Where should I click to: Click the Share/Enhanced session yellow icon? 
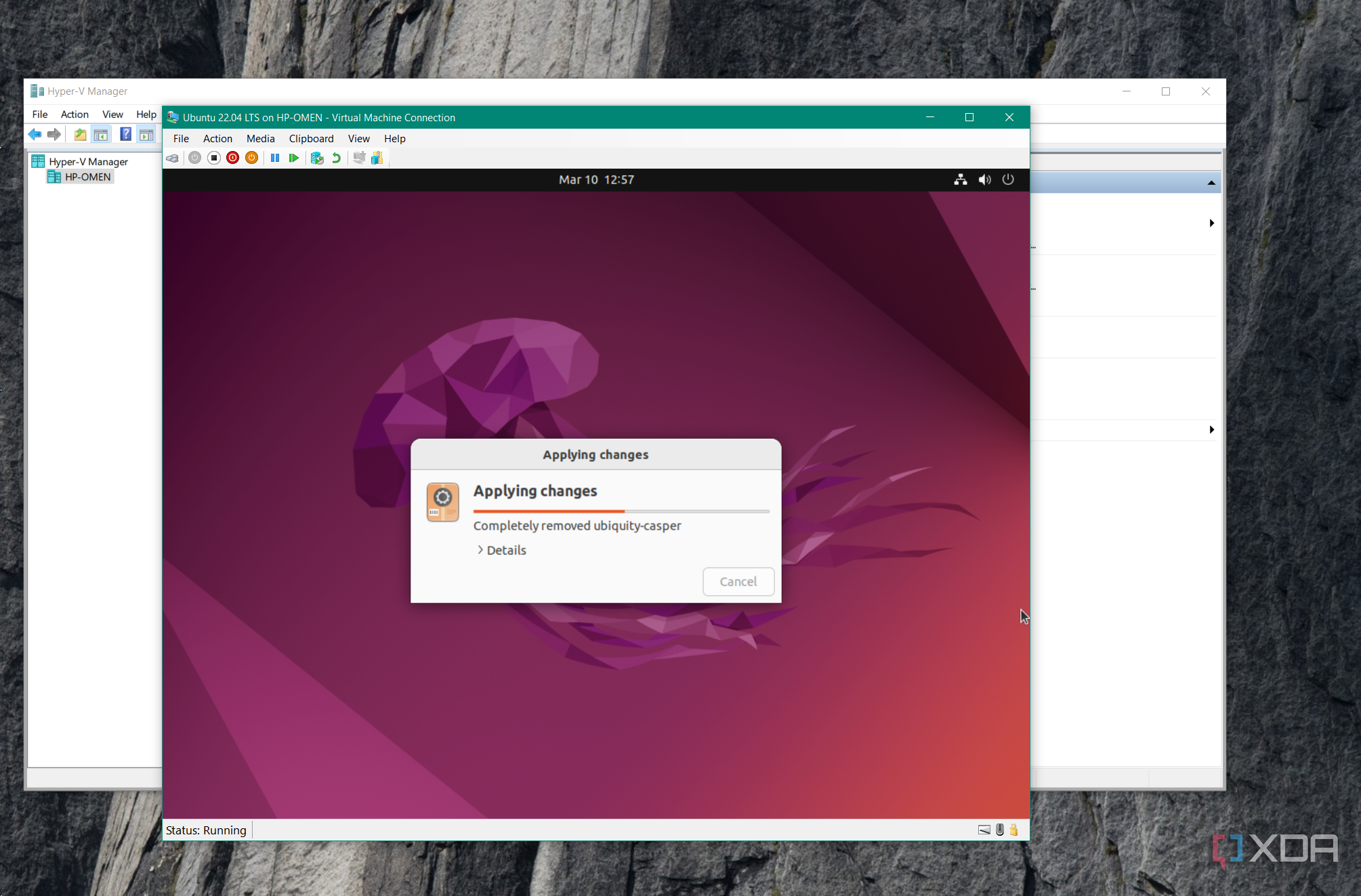[377, 158]
